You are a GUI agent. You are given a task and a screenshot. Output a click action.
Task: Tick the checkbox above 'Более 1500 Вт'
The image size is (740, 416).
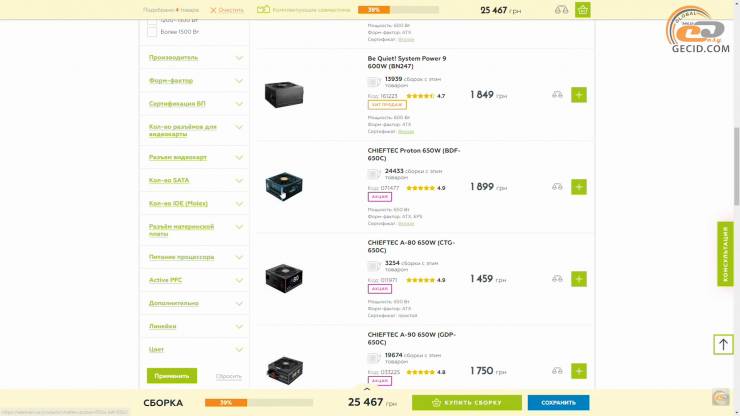(152, 20)
